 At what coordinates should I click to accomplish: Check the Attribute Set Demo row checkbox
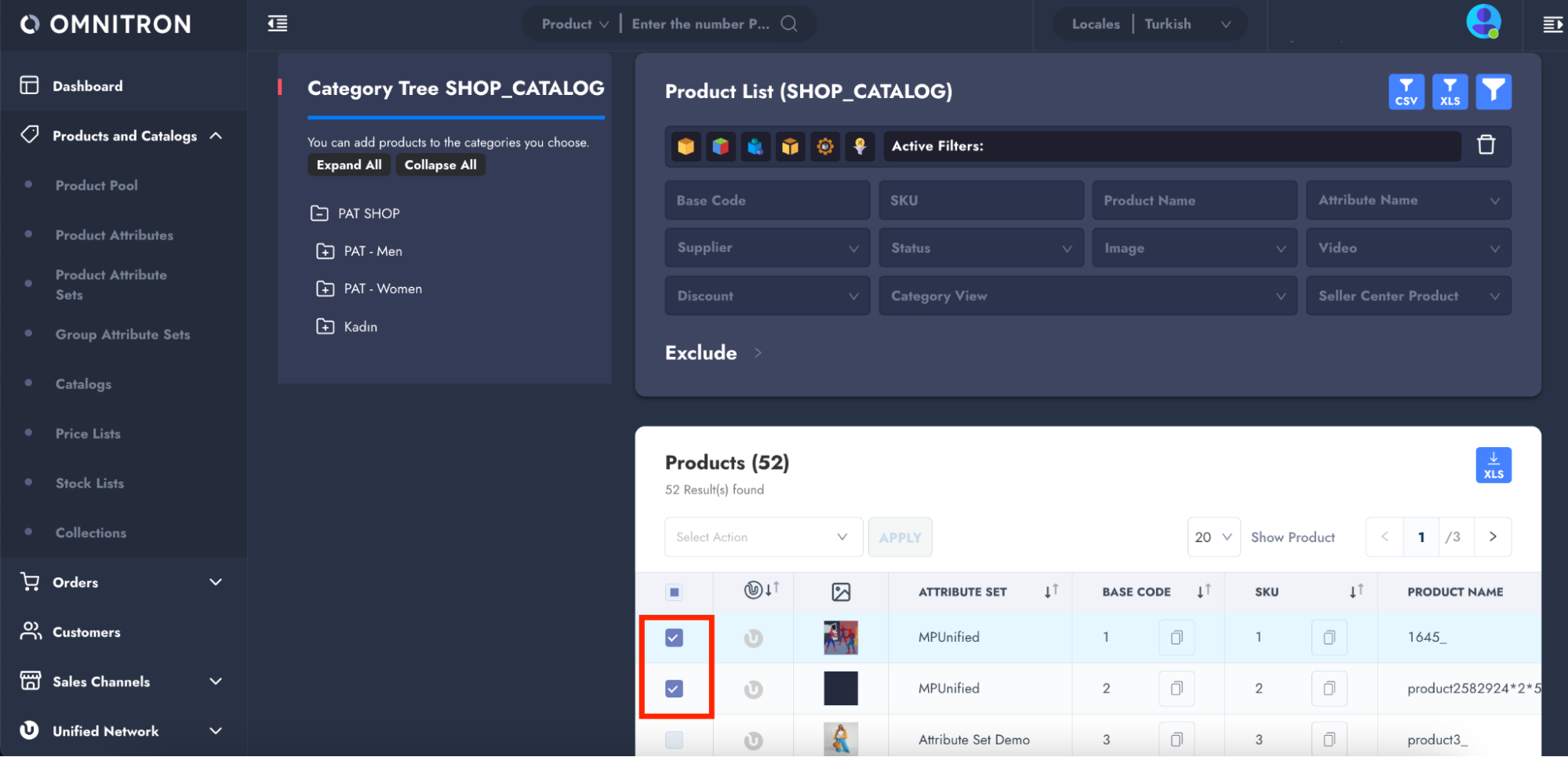(674, 740)
